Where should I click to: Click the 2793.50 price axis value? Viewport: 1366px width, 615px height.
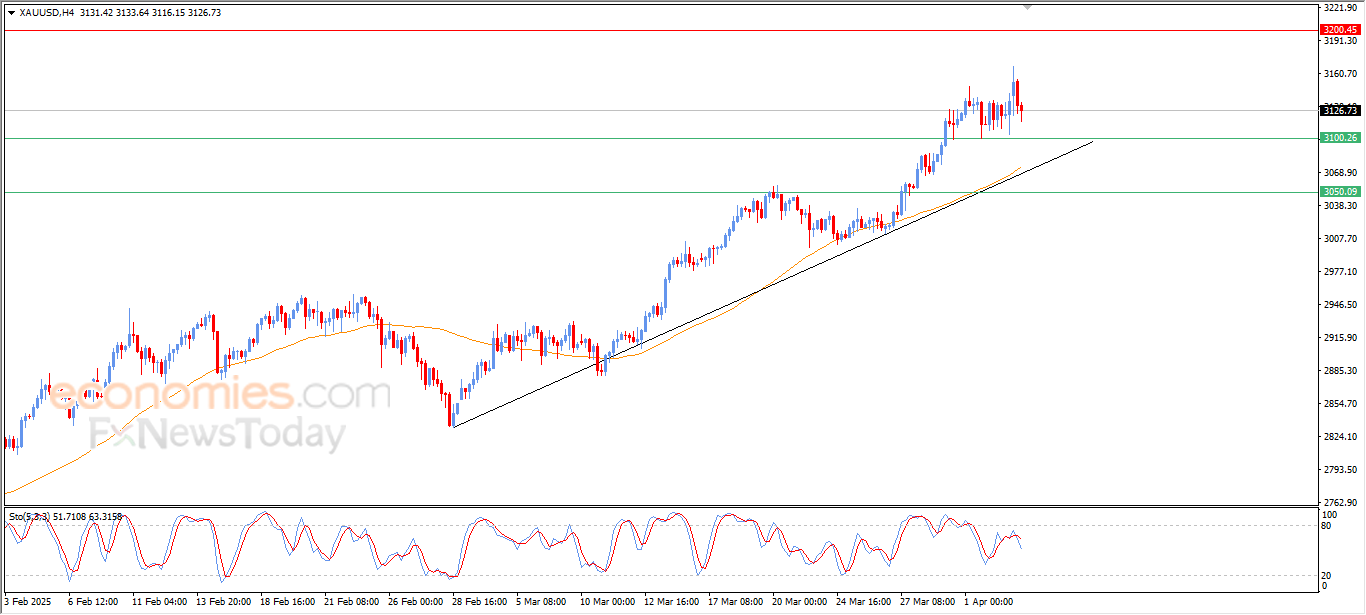1339,470
